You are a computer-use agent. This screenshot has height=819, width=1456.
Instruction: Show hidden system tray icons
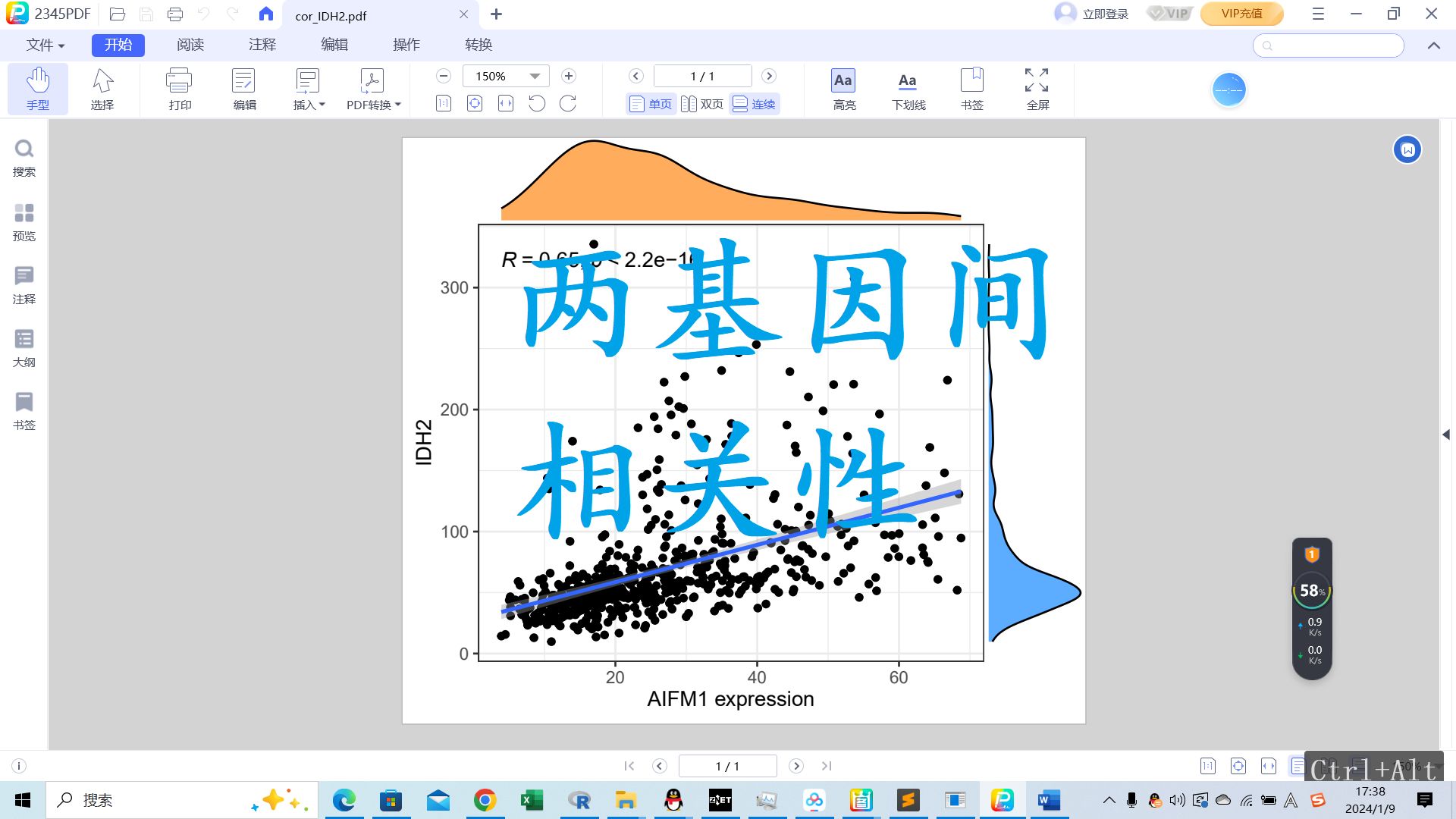click(1109, 800)
